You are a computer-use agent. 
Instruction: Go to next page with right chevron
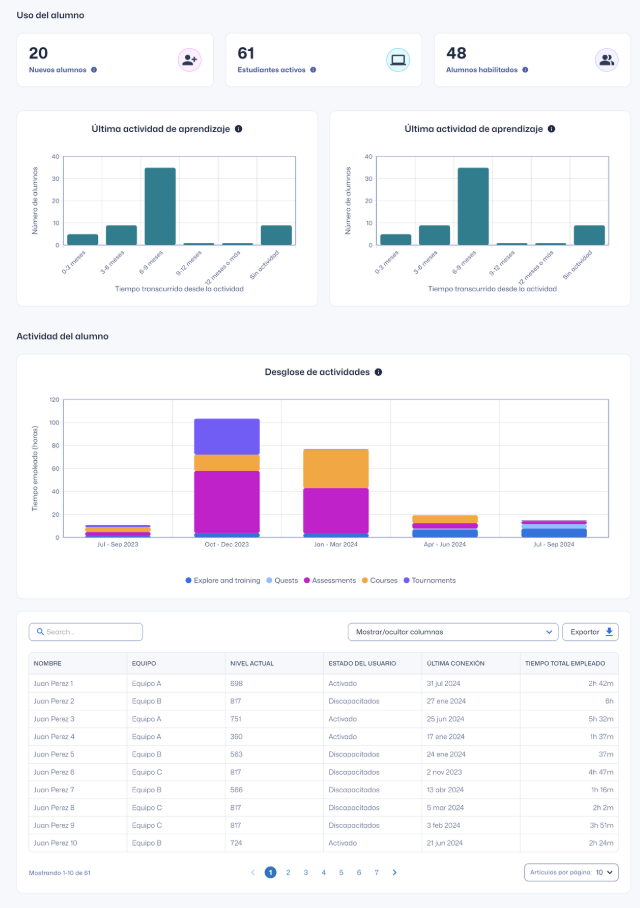point(394,872)
